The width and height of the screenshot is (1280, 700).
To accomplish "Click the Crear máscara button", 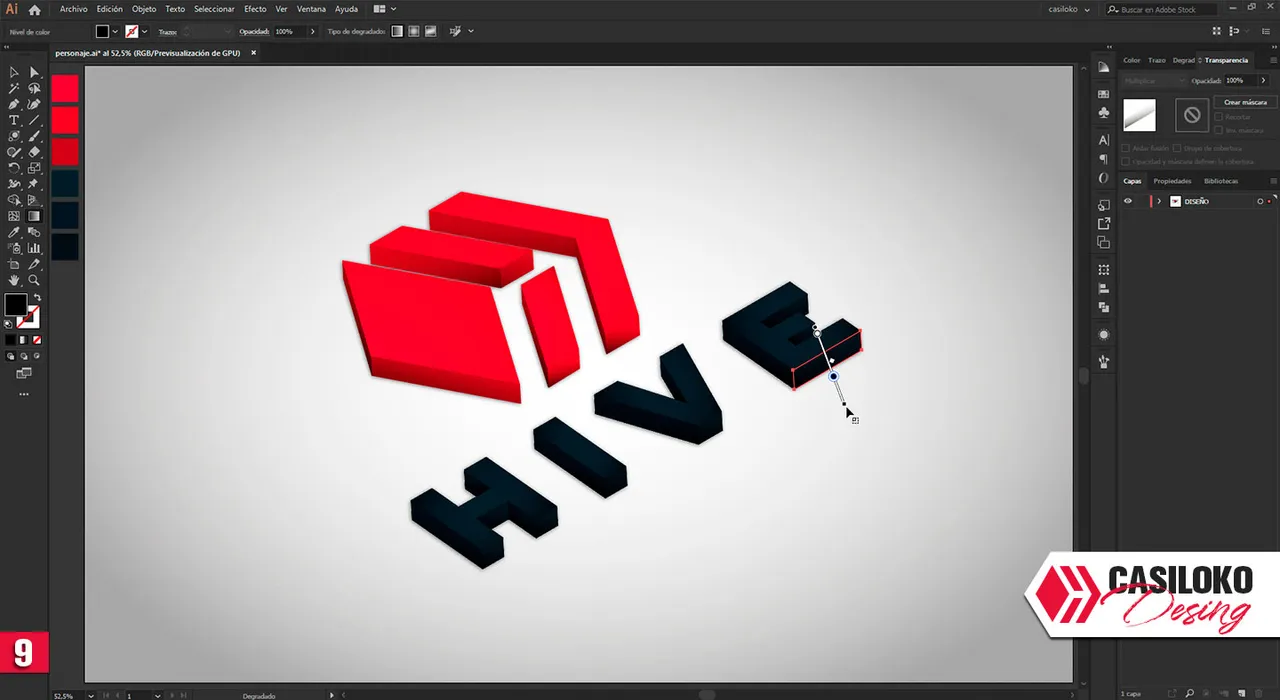I will click(1245, 102).
